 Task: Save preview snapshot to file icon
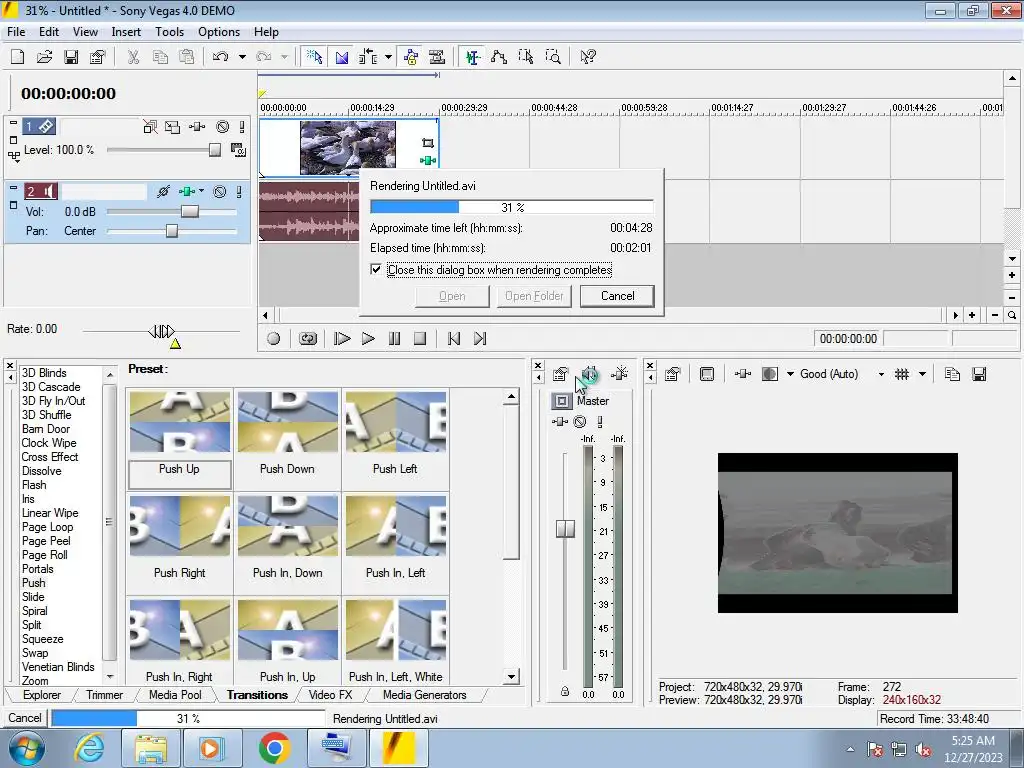(979, 374)
